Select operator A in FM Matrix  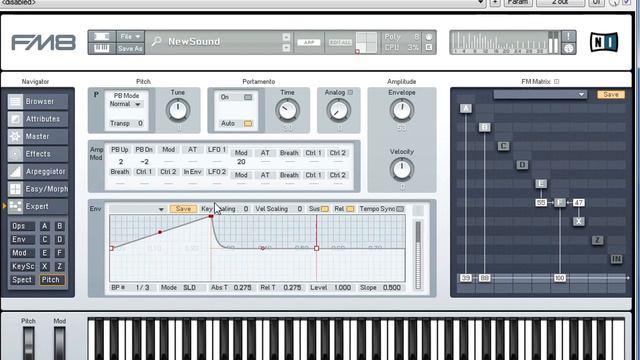[x=466, y=108]
